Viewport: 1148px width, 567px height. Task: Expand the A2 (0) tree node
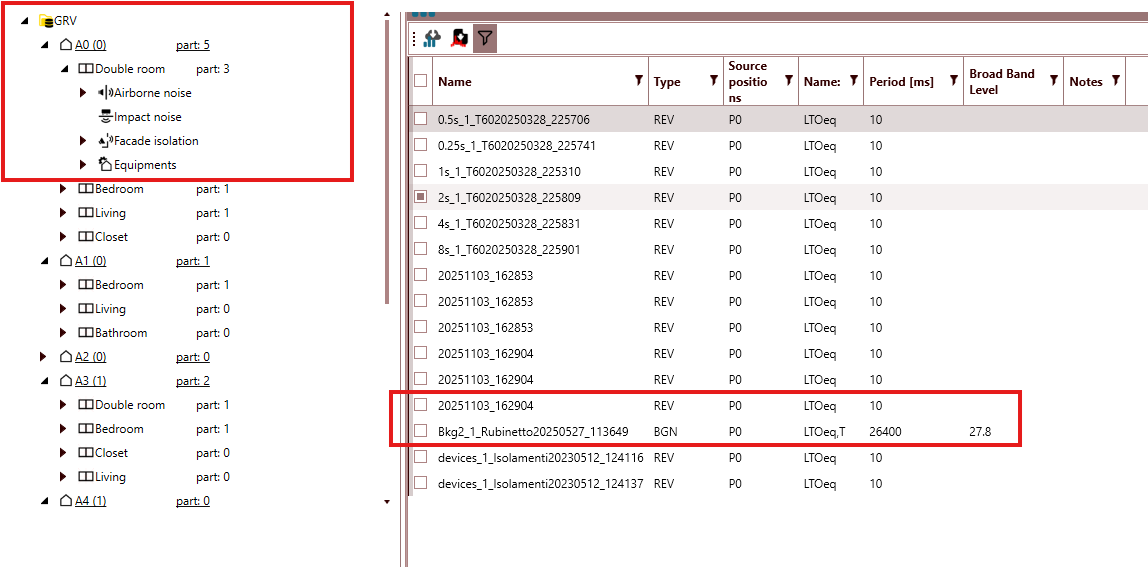(44, 357)
